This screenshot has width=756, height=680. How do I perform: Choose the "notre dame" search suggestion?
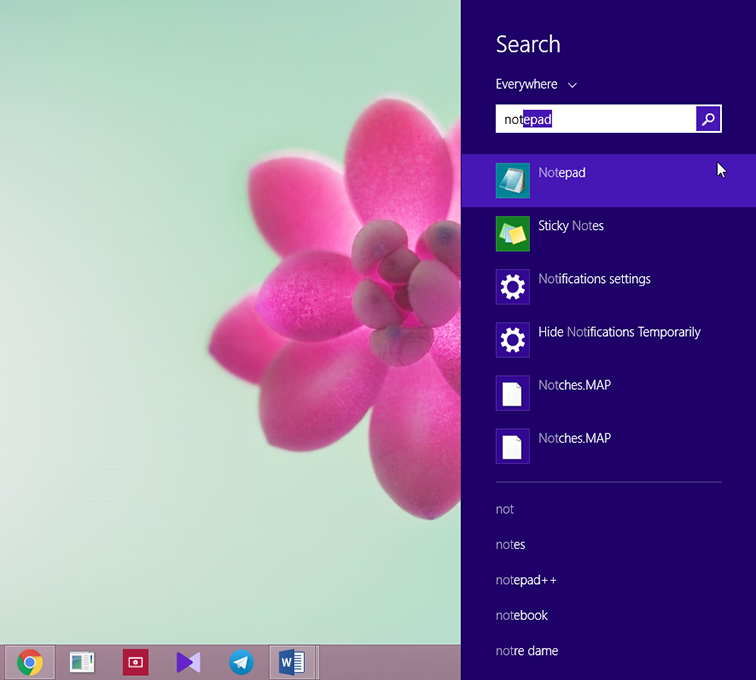point(527,651)
